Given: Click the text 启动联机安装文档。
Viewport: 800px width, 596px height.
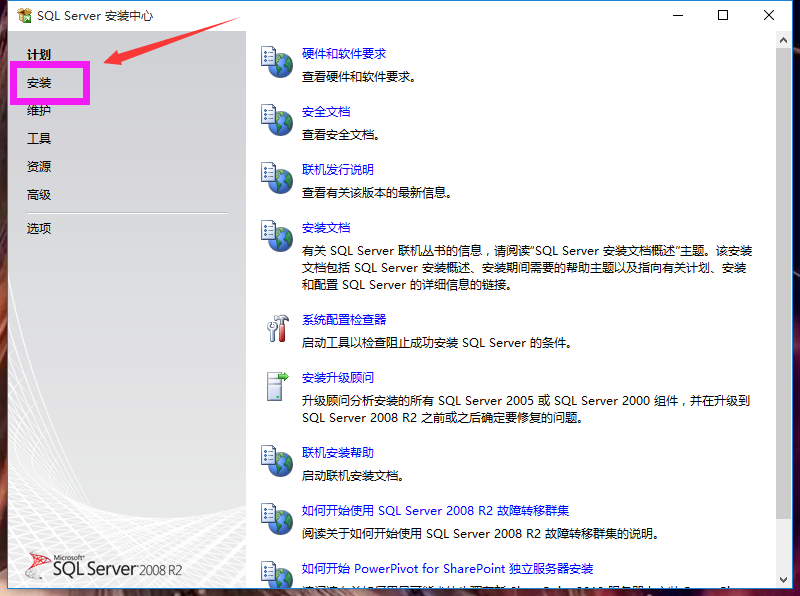Looking at the screenshot, I should point(353,476).
